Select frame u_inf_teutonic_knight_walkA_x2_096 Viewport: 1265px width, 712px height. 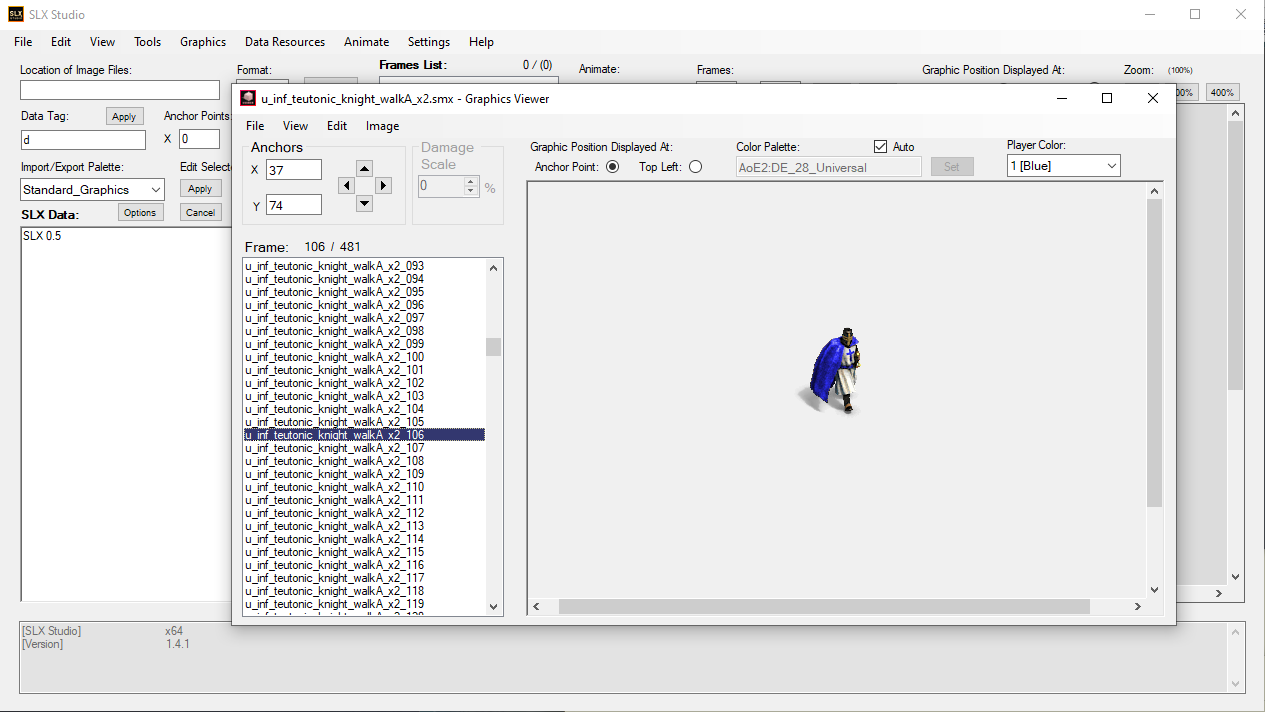tap(364, 305)
